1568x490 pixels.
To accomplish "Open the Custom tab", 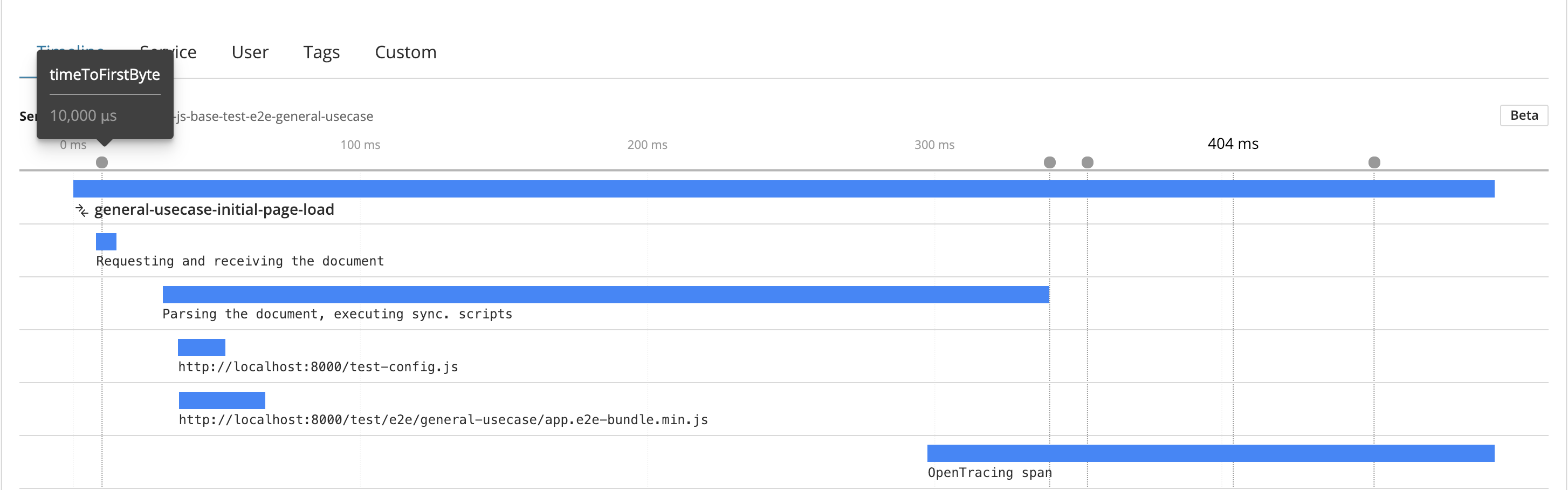I will coord(405,52).
